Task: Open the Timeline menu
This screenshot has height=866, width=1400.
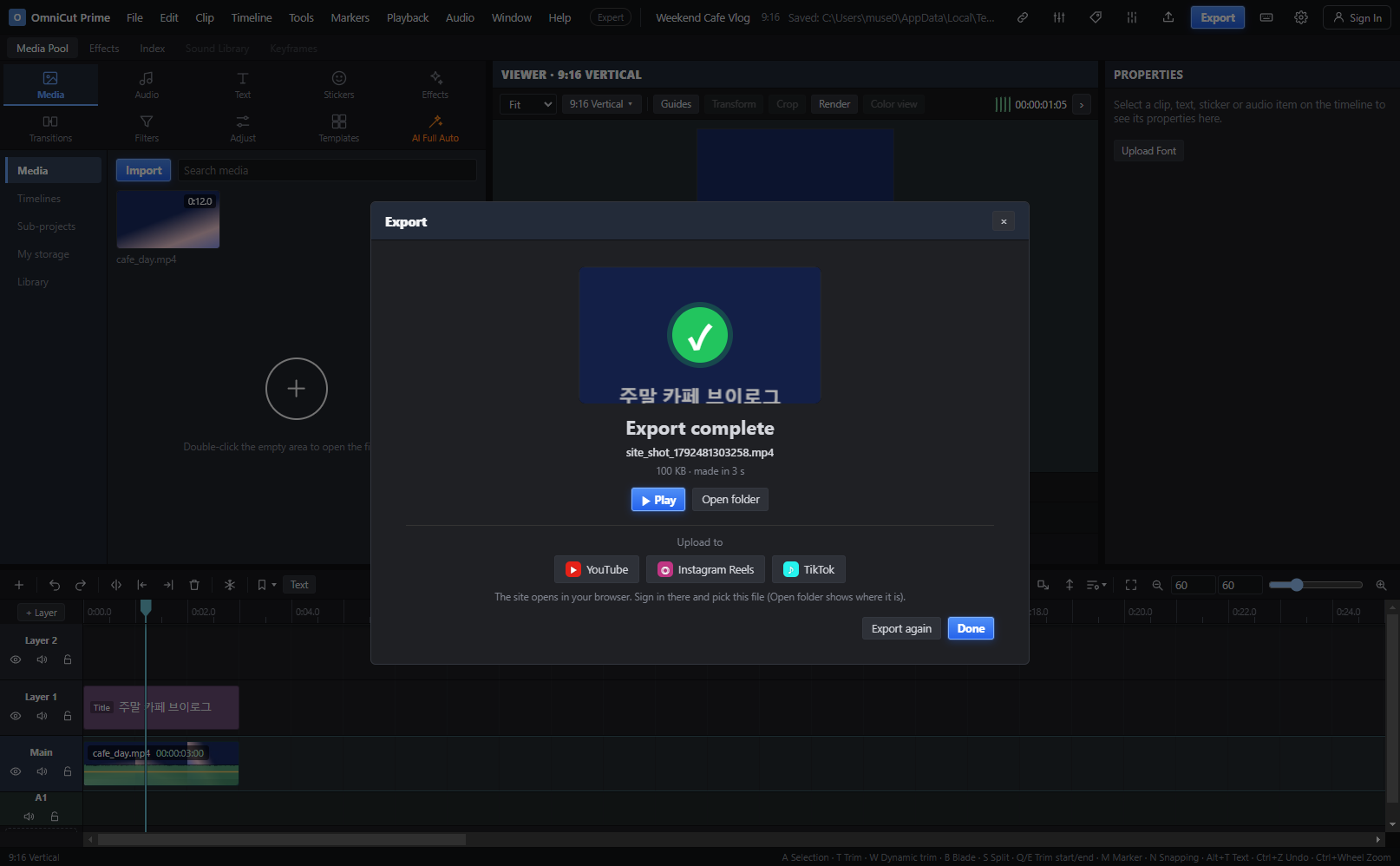Action: point(252,17)
